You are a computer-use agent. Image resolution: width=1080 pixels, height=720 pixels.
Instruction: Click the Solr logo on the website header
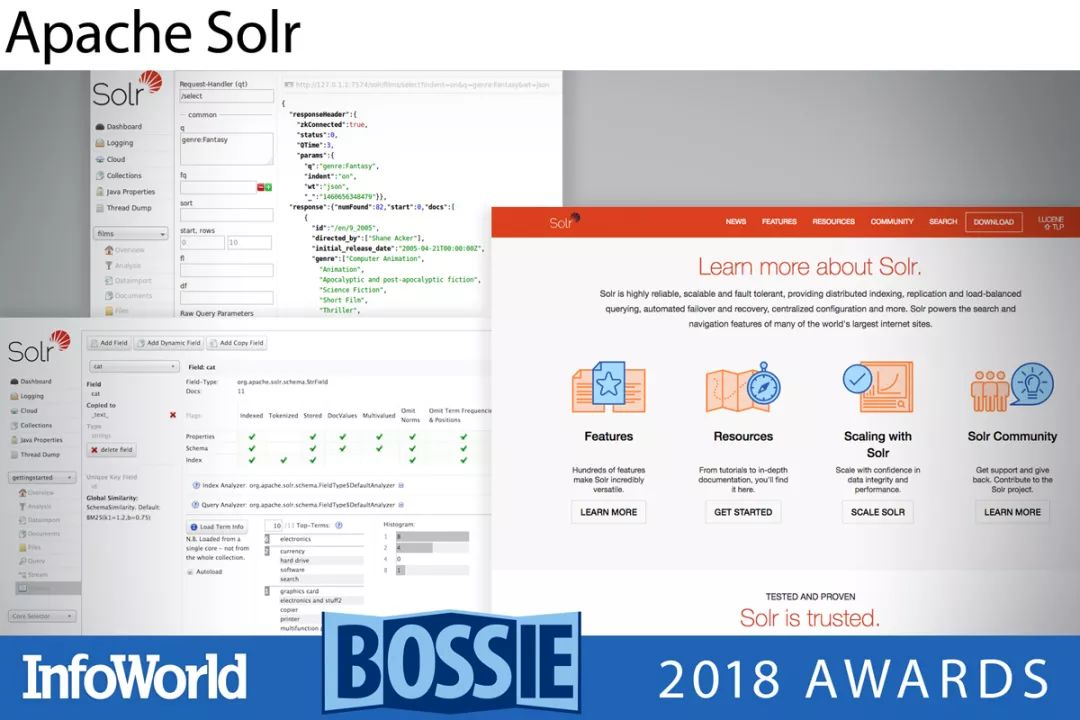[x=565, y=221]
